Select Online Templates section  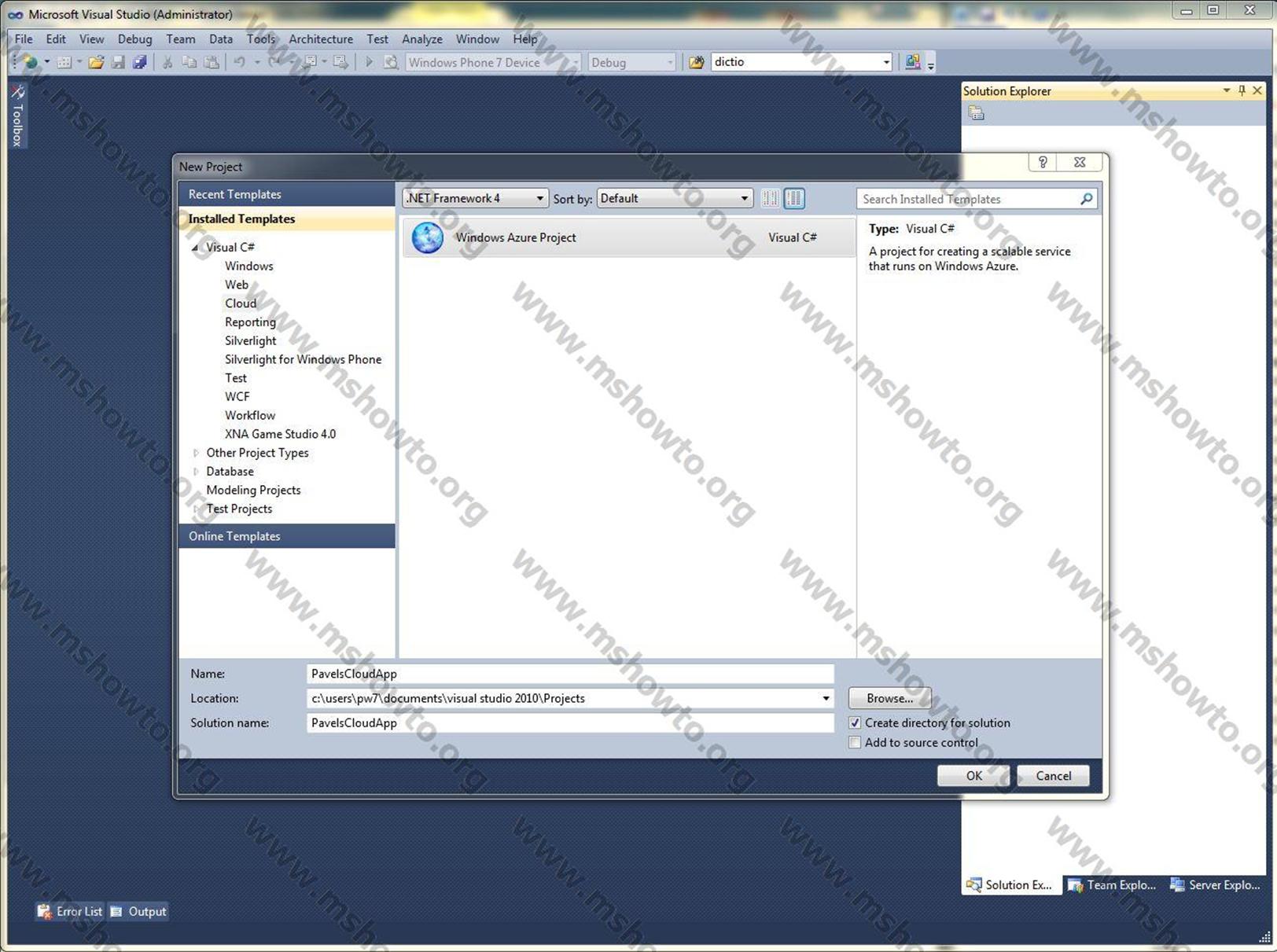(287, 536)
